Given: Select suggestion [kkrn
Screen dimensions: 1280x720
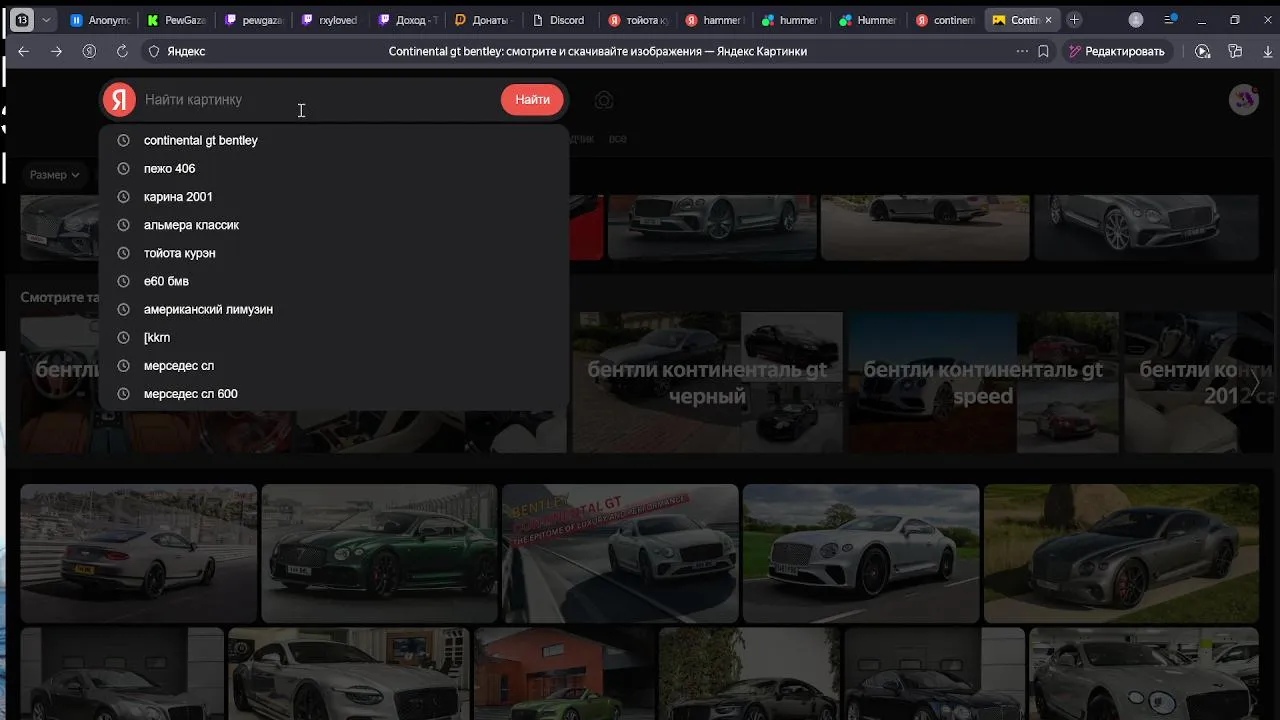Looking at the screenshot, I should point(334,337).
